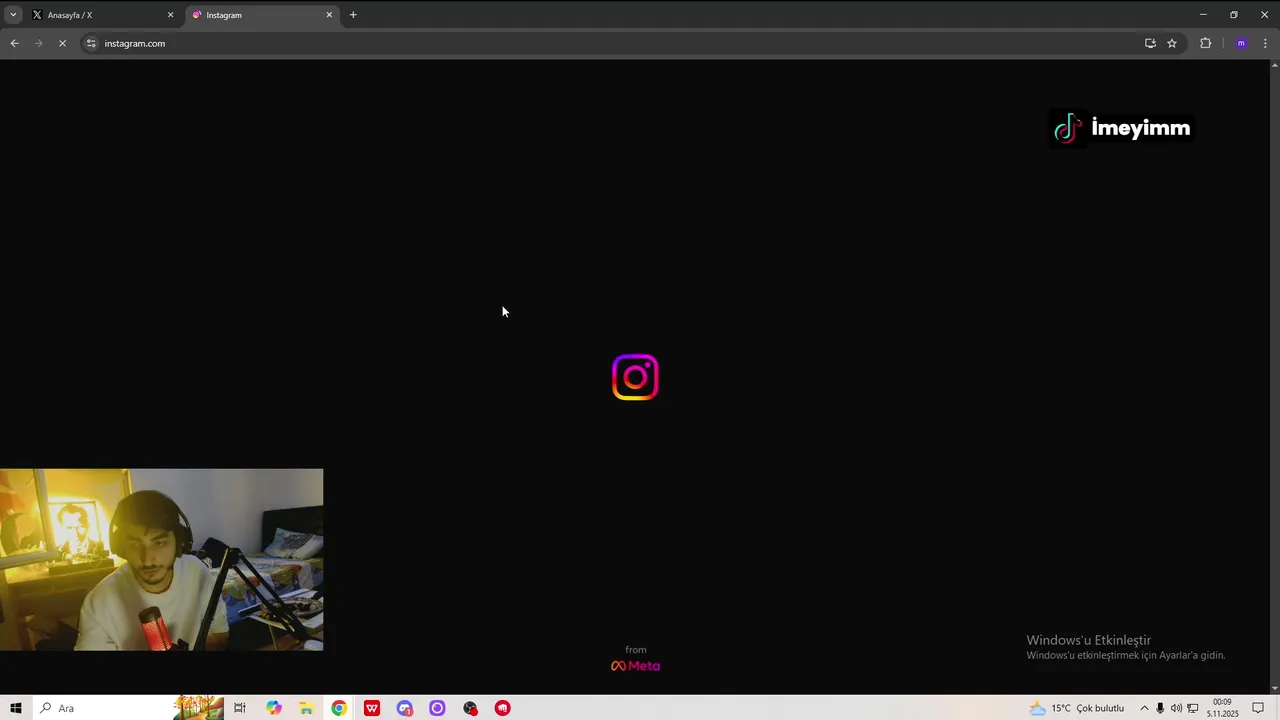The image size is (1280, 720).
Task: Open the weather widget 15°C Çok bulutlu
Action: point(1077,708)
